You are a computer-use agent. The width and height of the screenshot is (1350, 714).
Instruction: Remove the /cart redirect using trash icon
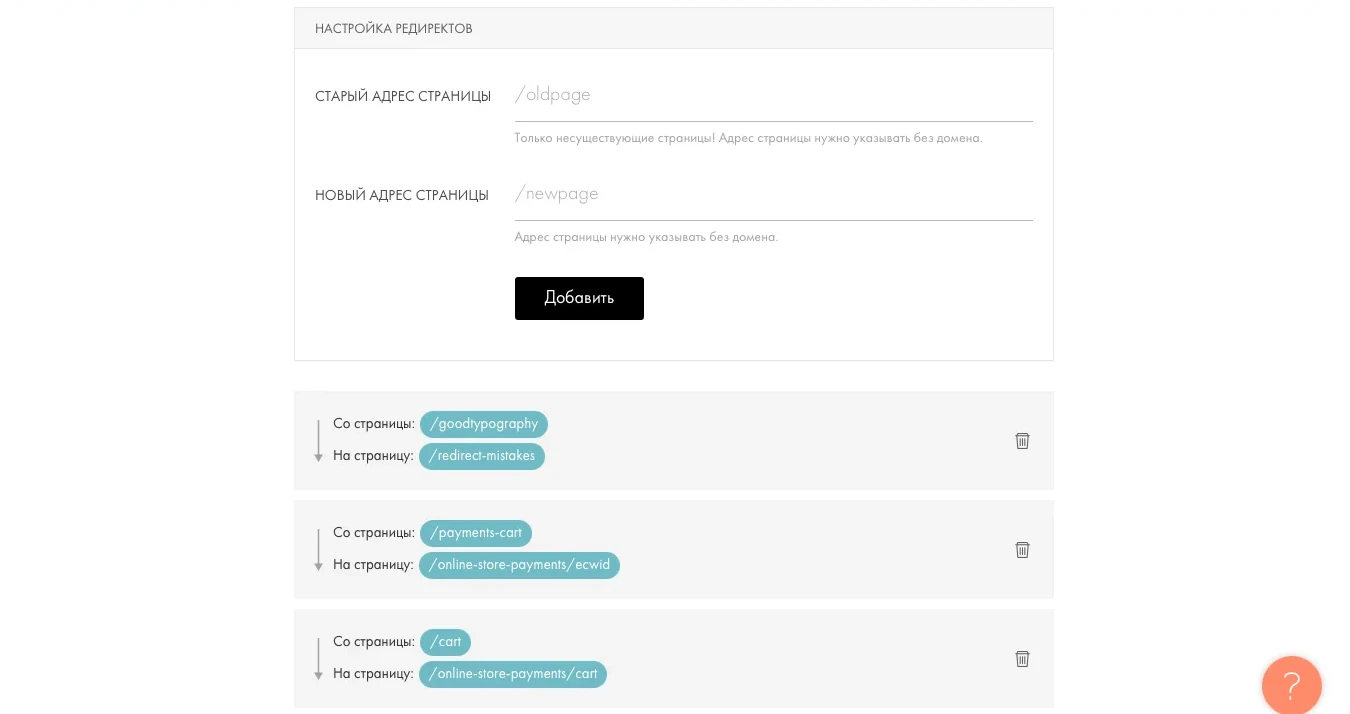coord(1022,659)
